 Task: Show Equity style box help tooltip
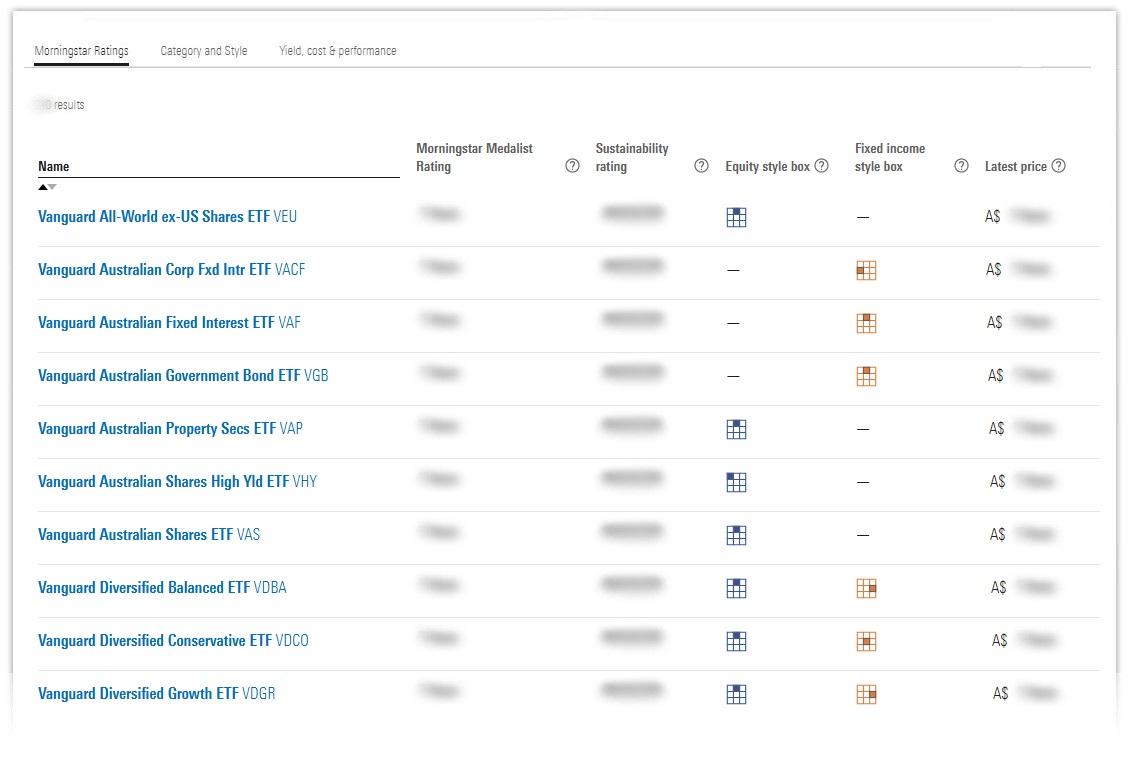pos(822,166)
